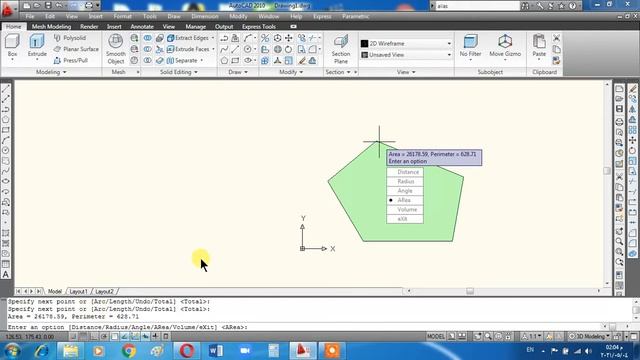Click the vertical scrollbar thumb beside drawing

pyautogui.click(x=607, y=171)
